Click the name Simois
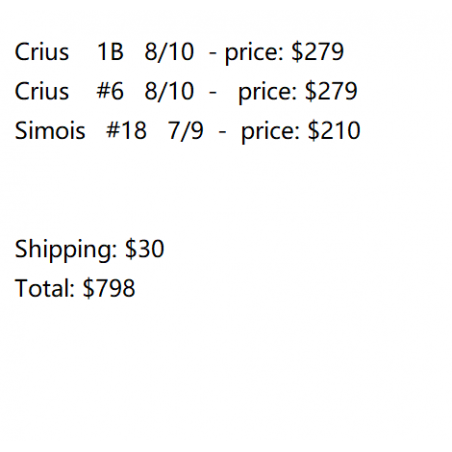Viewport: 452px width, 452px height. pyautogui.click(x=50, y=130)
